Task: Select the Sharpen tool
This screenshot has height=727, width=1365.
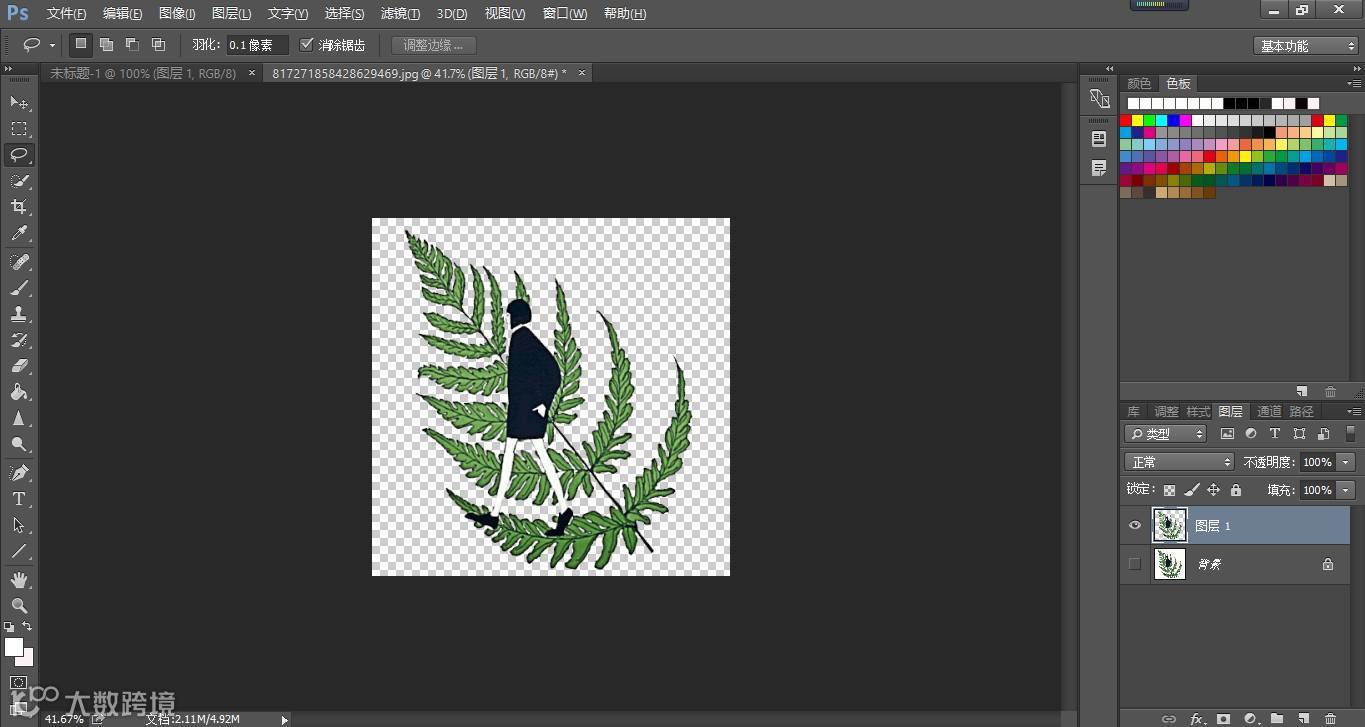Action: tap(19, 418)
